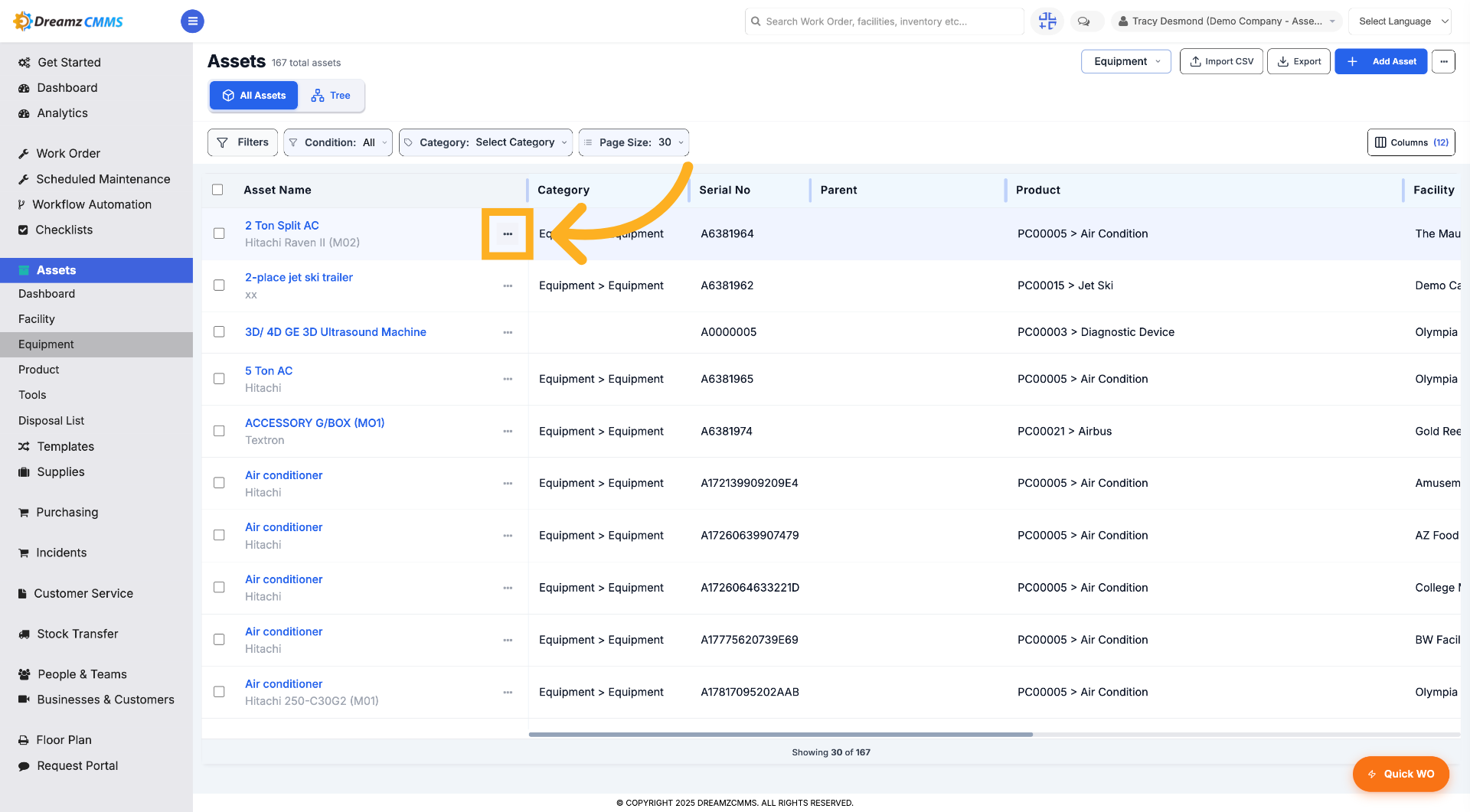Click Import CSV button

pyautogui.click(x=1221, y=61)
